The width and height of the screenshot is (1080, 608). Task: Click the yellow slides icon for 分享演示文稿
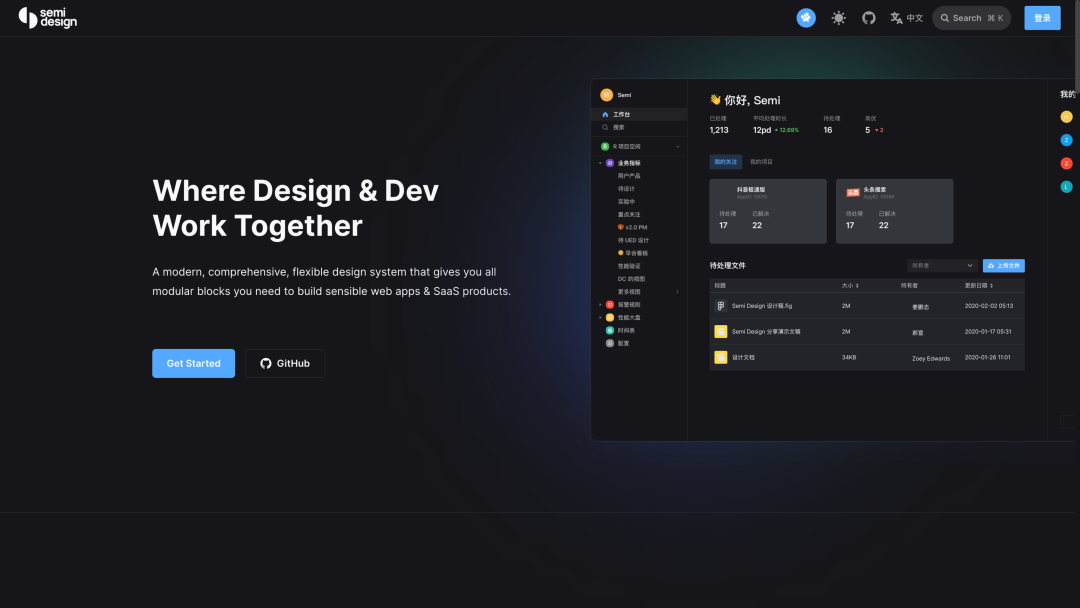pos(720,332)
